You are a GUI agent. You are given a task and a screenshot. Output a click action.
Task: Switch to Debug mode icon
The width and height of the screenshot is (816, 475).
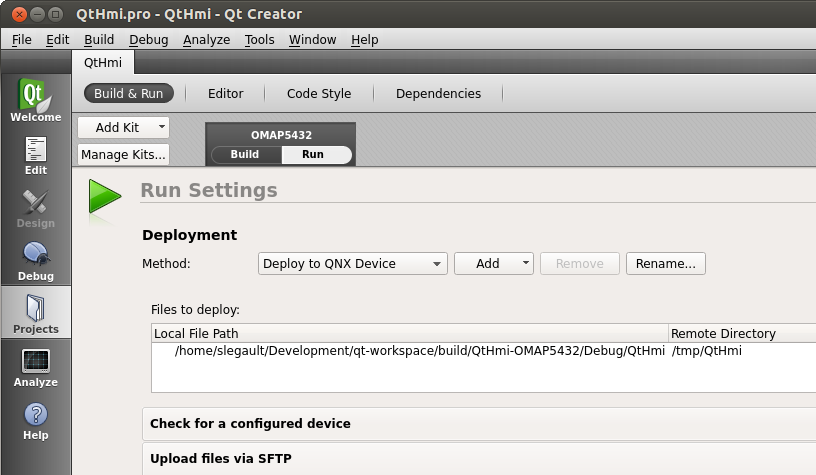tap(35, 261)
